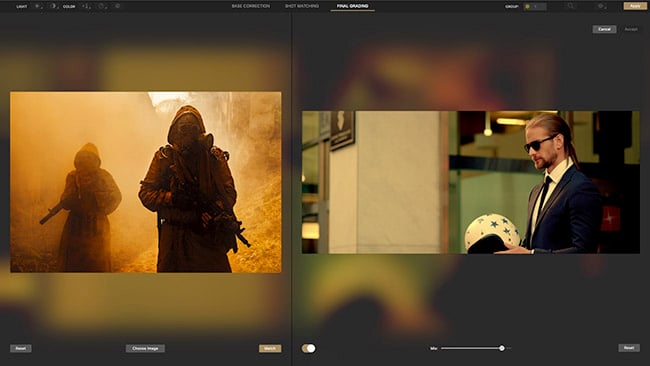The height and width of the screenshot is (366, 650).
Task: Click the man-in-suit clip preview
Action: [x=471, y=182]
